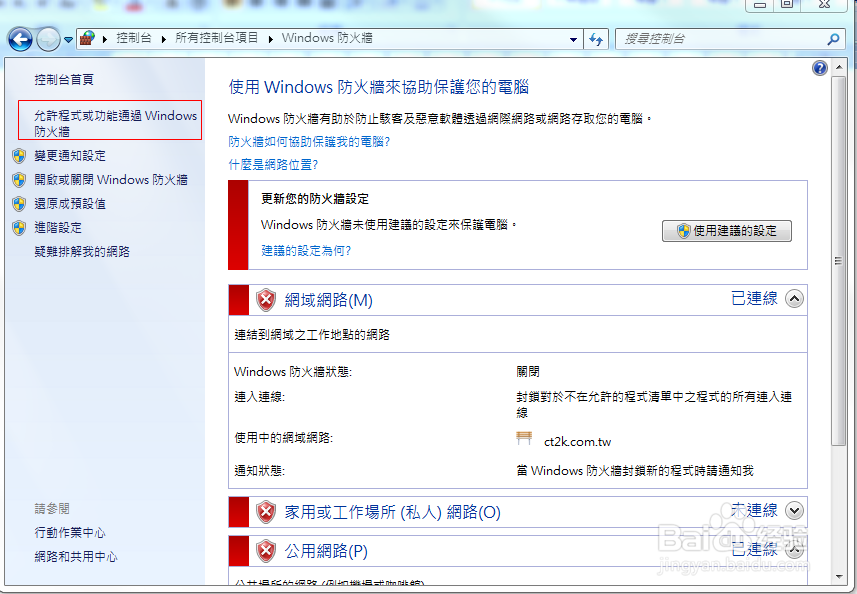This screenshot has height=594, width=857.
Task: Click the firewall icon in address bar
Action: (x=87, y=38)
